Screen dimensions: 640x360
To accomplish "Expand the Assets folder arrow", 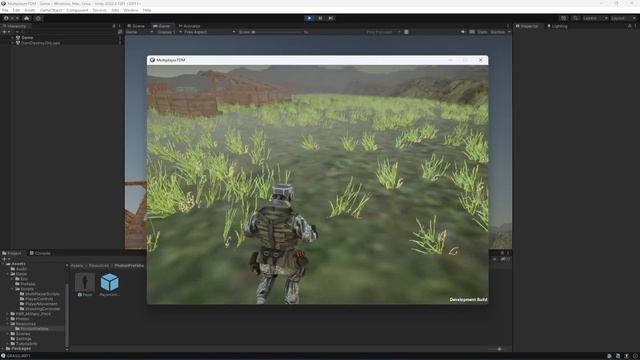I will (x=3, y=264).
